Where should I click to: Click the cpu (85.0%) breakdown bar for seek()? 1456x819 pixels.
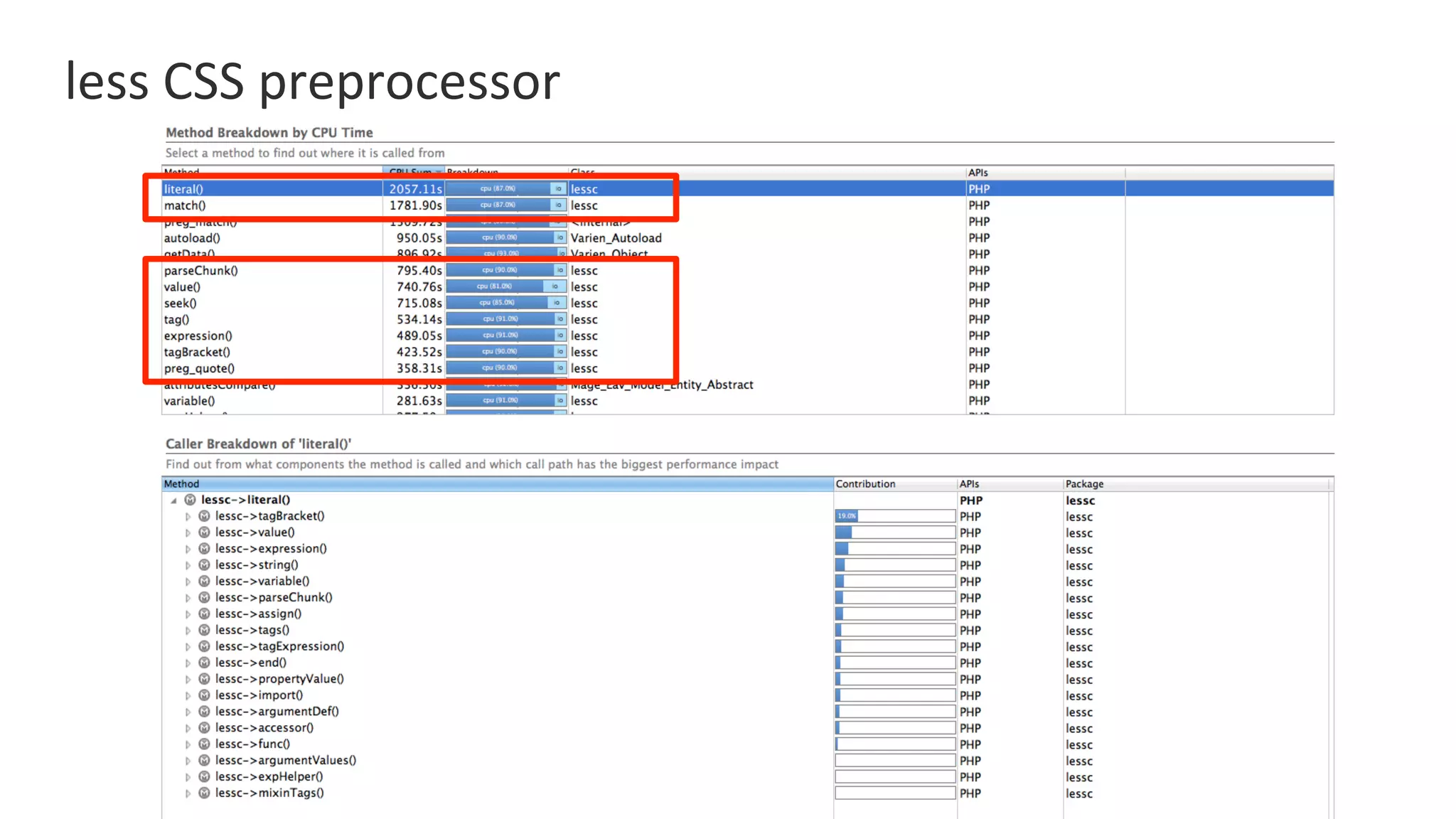(497, 303)
